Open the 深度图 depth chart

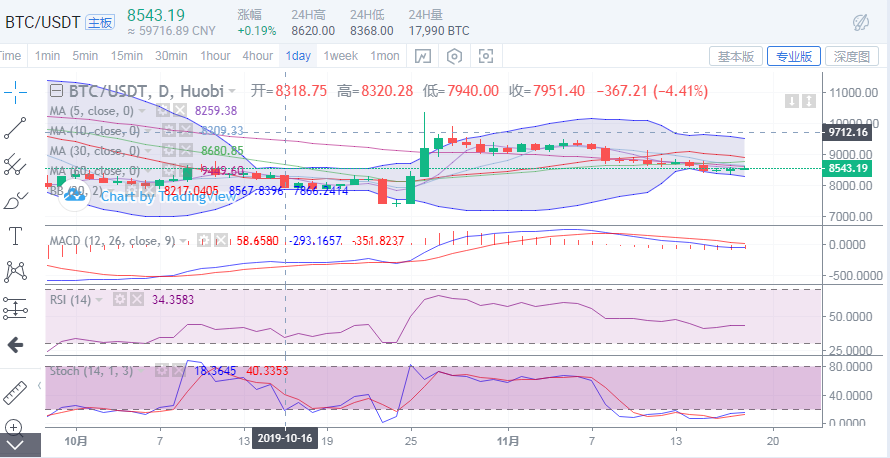(x=852, y=56)
